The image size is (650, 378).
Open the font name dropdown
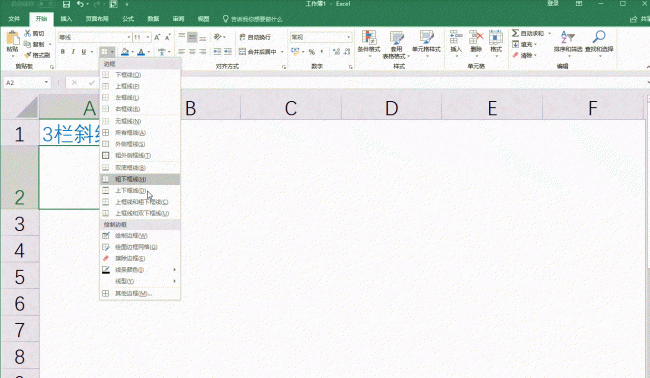129,37
